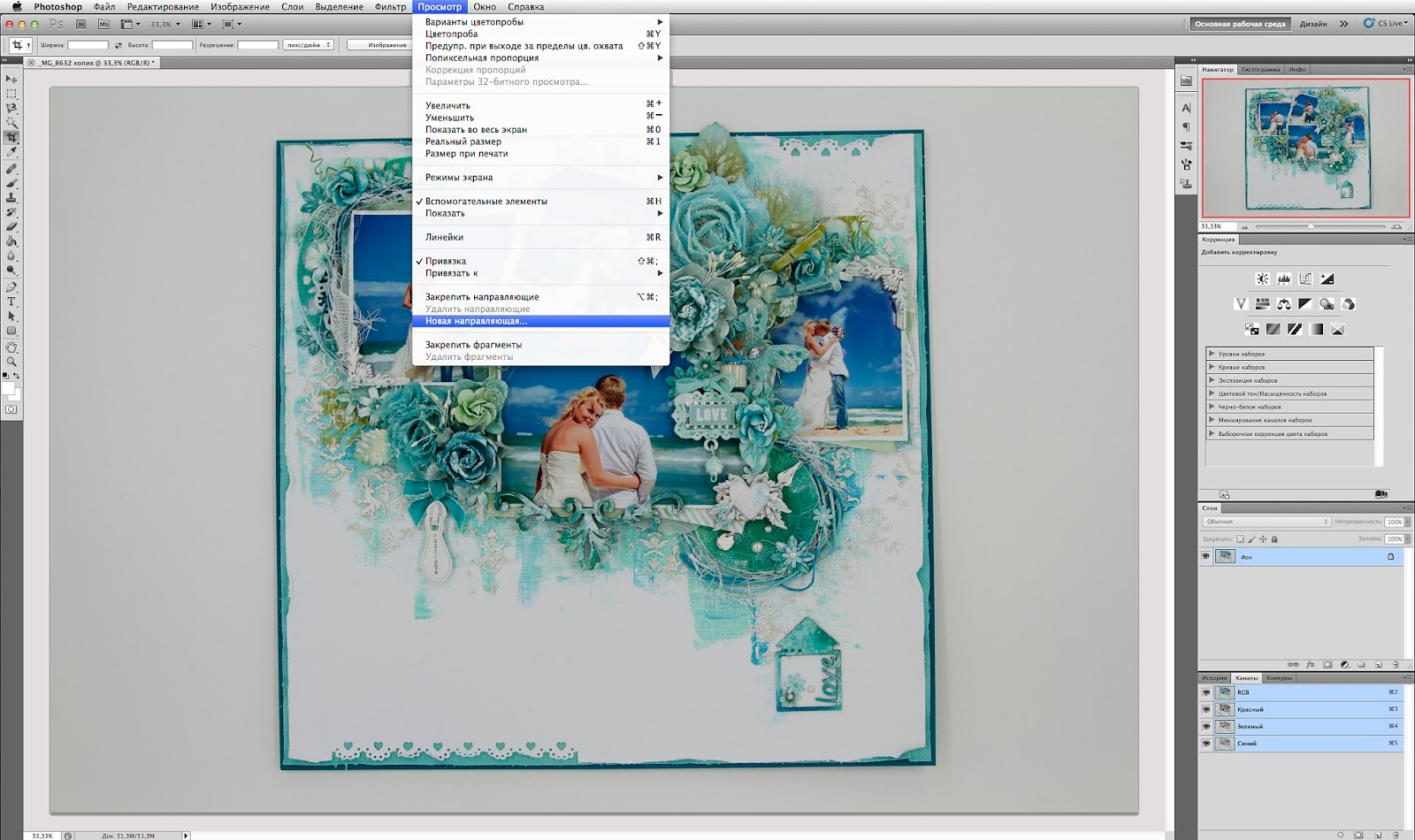The width and height of the screenshot is (1415, 840).
Task: Choose Новая направляющая menu item
Action: click(540, 321)
